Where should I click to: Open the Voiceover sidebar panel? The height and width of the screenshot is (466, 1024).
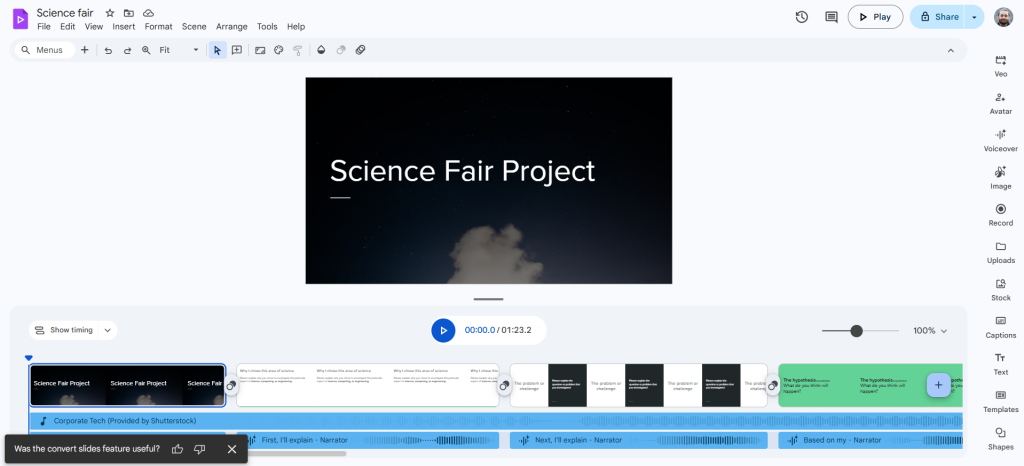point(1000,140)
